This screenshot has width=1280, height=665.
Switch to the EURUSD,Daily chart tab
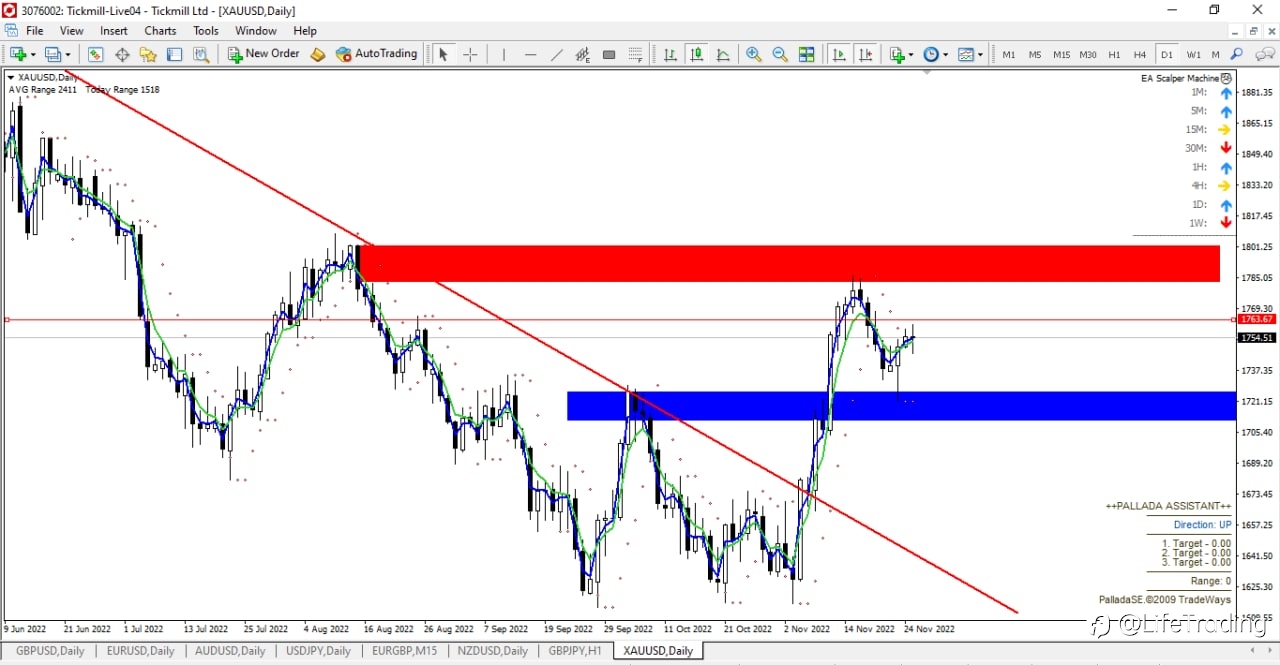tap(140, 651)
